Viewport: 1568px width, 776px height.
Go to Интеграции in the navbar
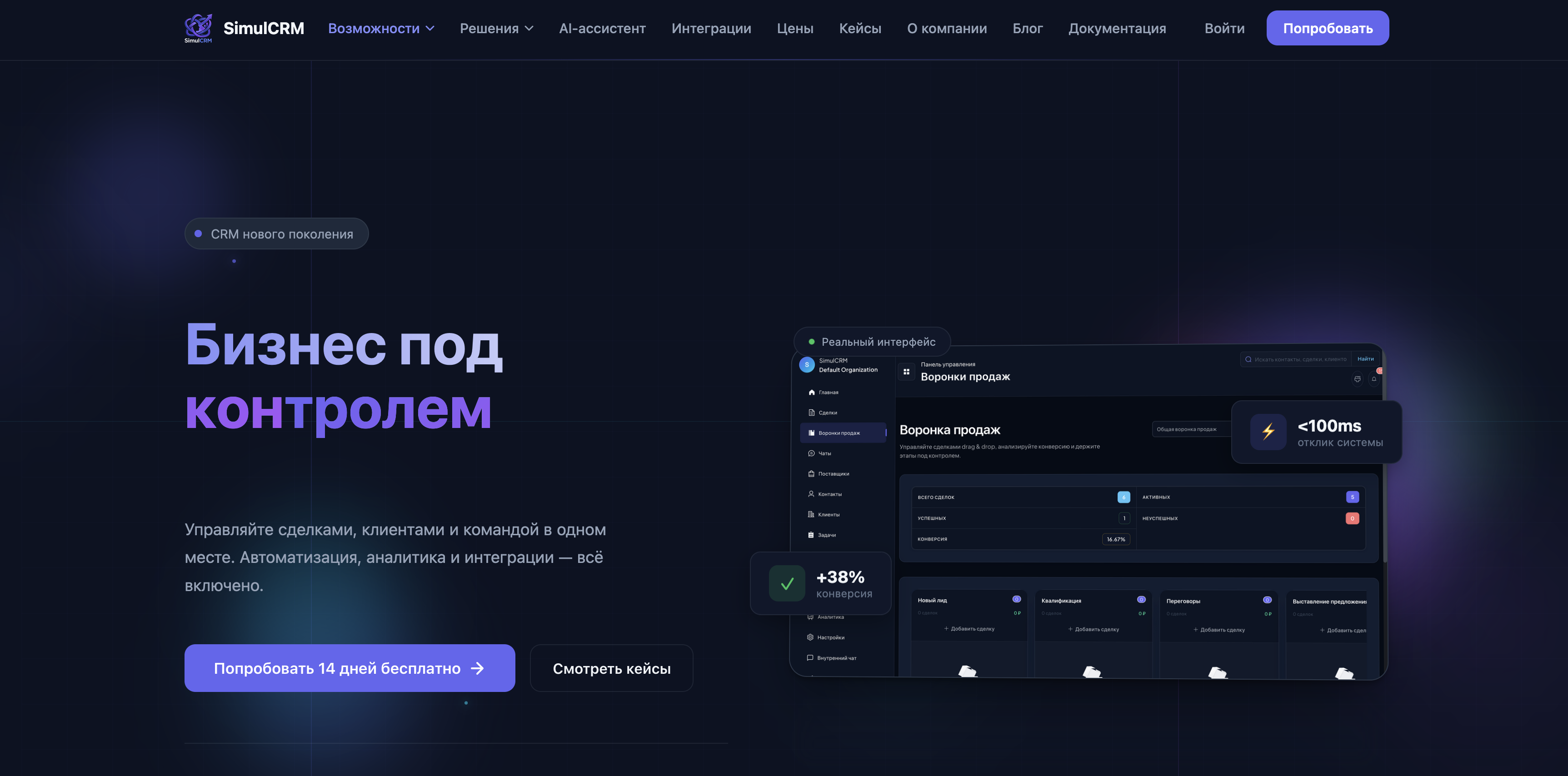711,28
